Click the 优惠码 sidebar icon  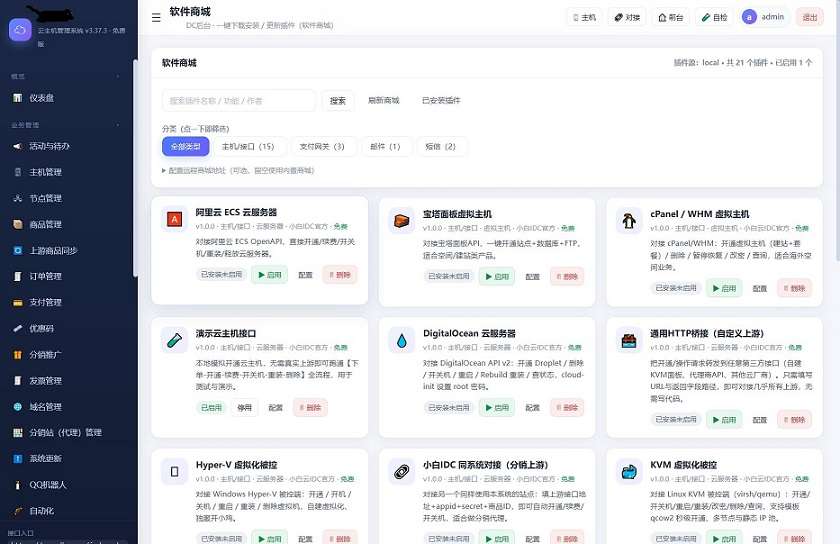tap(18, 329)
